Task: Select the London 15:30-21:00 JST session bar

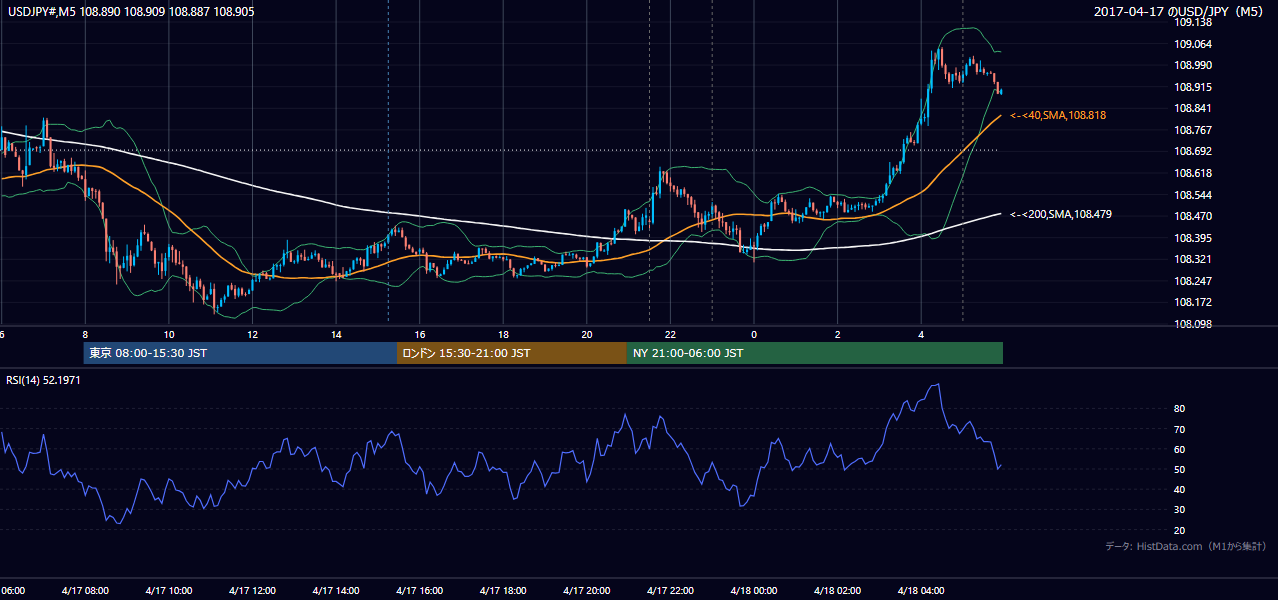Action: [x=512, y=353]
